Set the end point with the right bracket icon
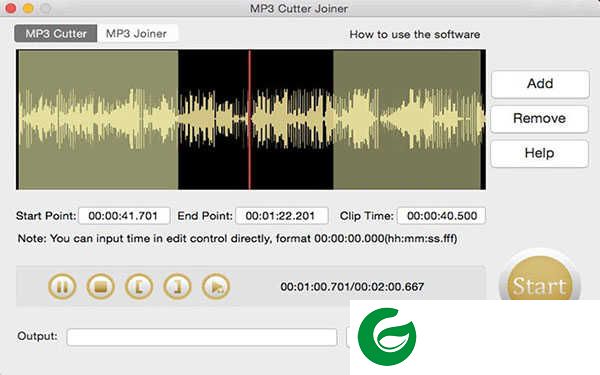 pos(177,286)
